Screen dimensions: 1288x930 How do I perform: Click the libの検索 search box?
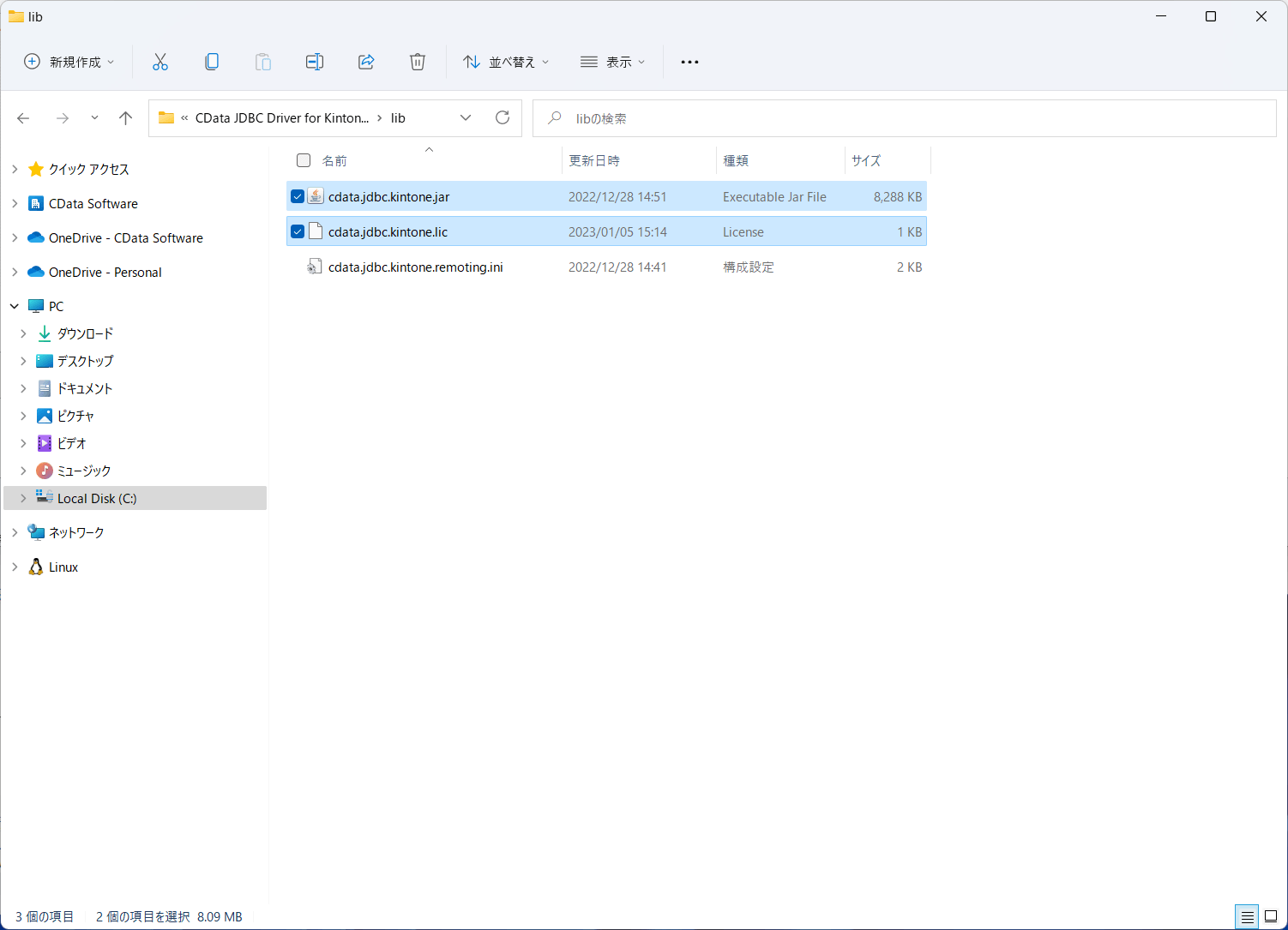pyautogui.click(x=905, y=118)
